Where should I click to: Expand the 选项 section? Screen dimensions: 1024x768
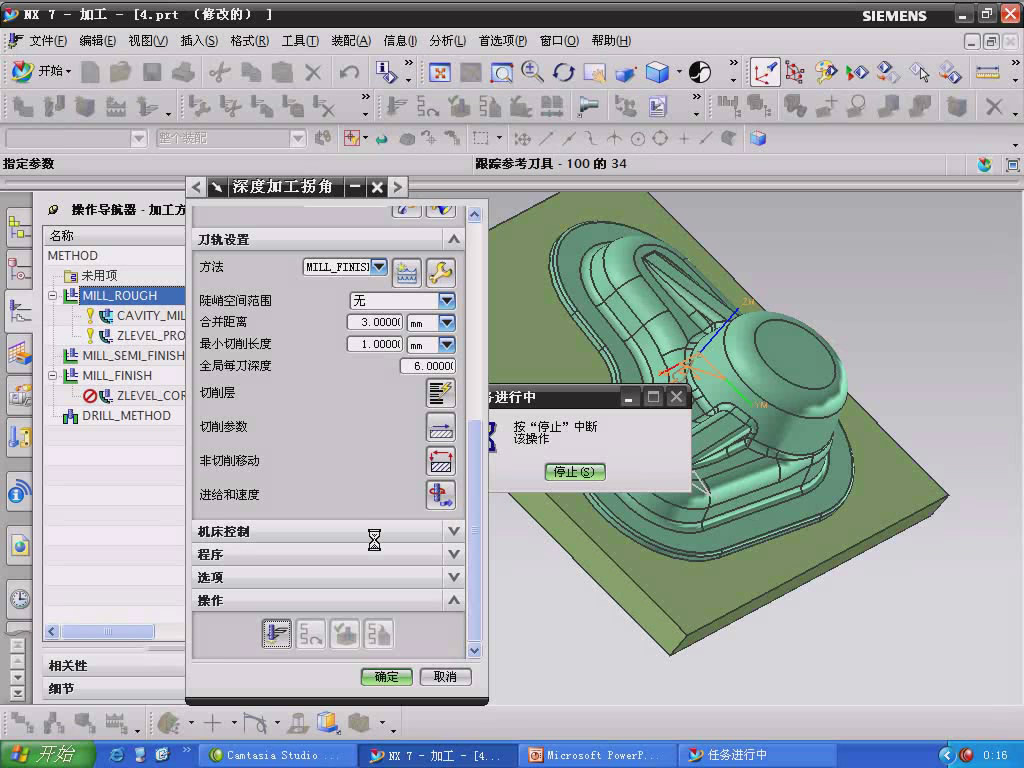[x=454, y=577]
